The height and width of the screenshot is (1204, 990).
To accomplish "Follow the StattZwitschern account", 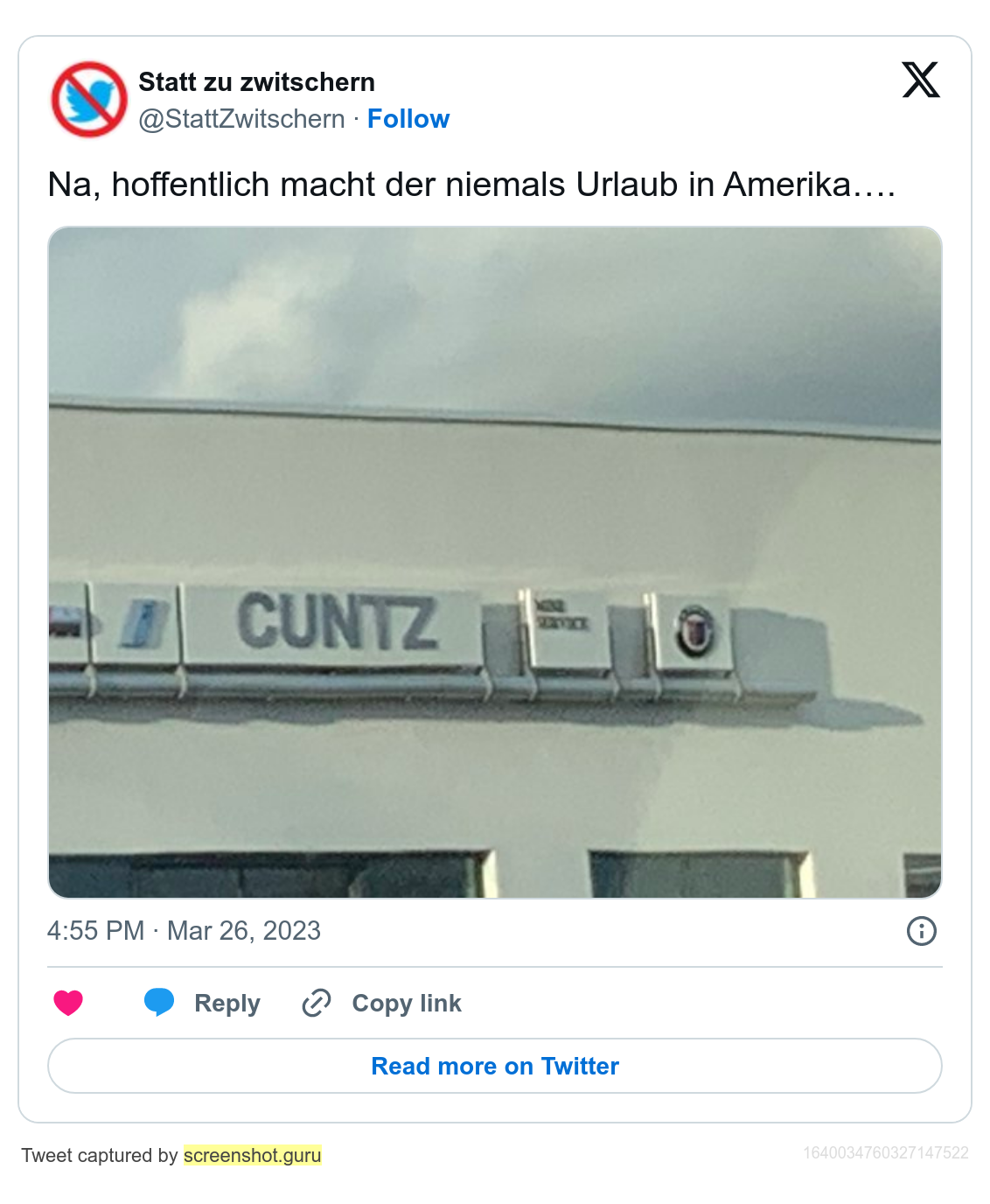I will pyautogui.click(x=408, y=119).
